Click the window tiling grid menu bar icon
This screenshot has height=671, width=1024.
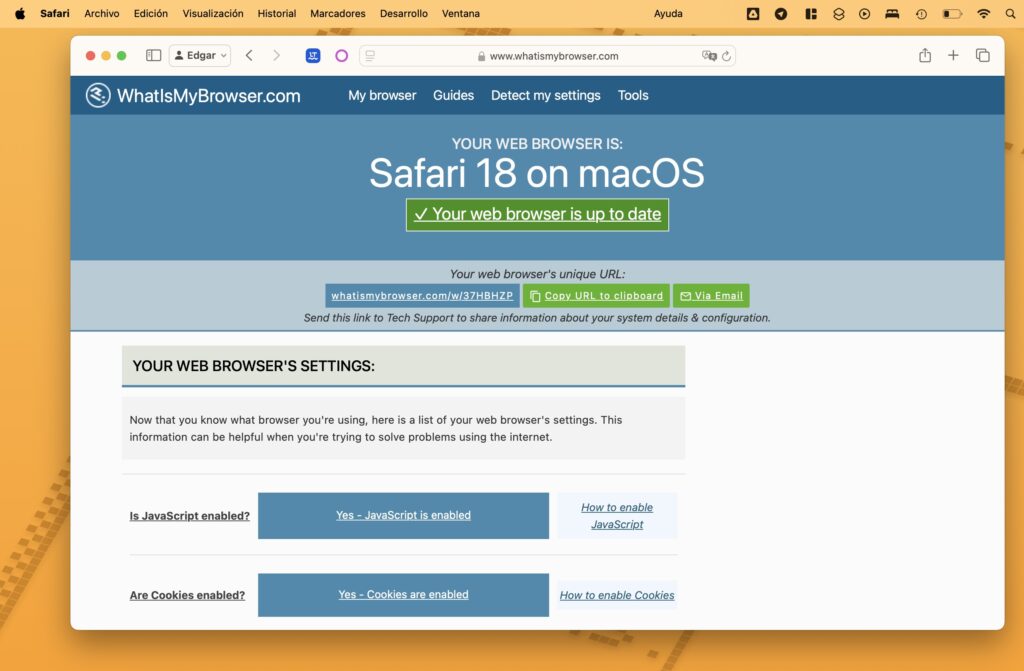tap(811, 14)
